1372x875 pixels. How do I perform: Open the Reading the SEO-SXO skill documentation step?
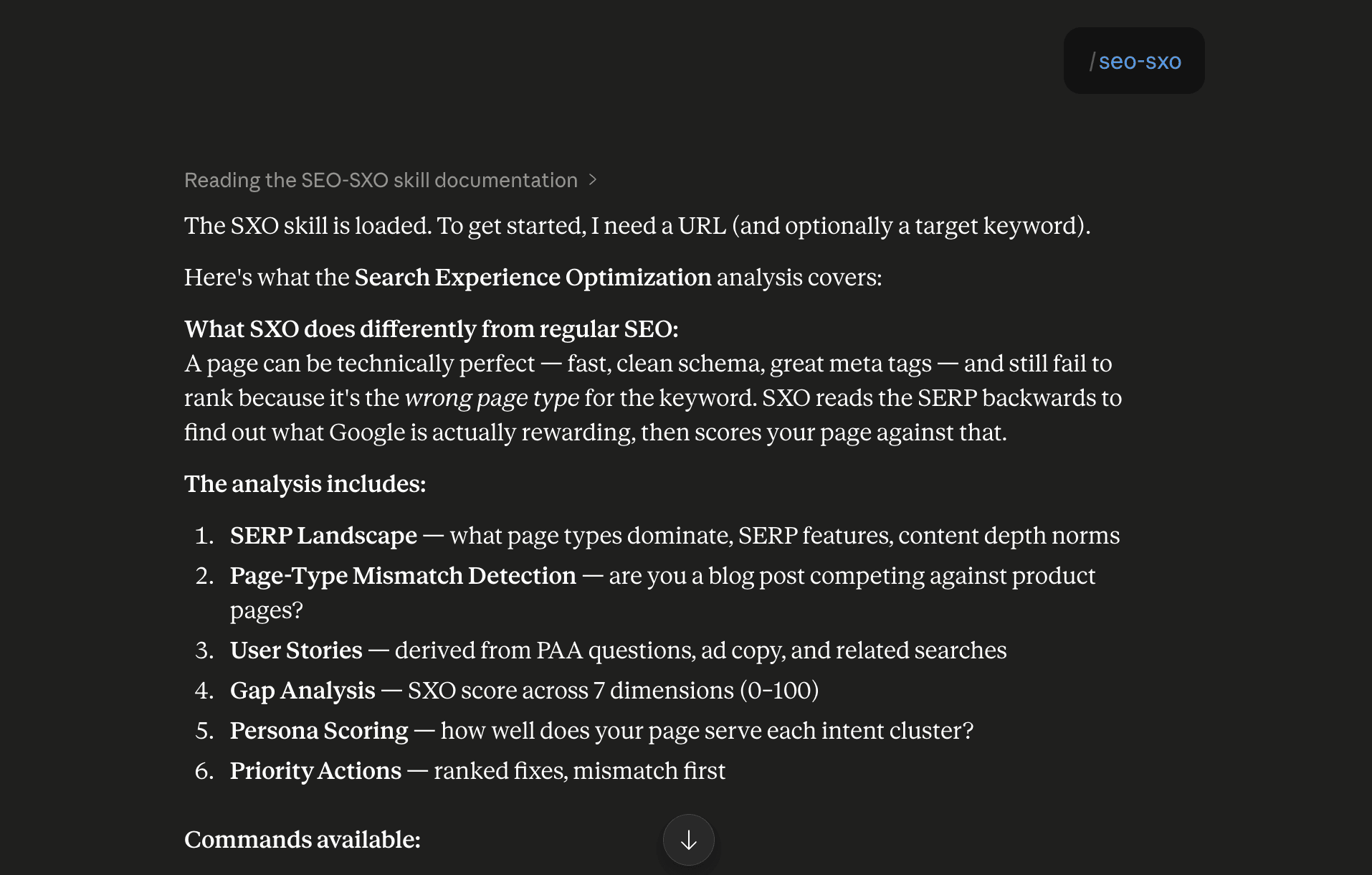click(x=381, y=180)
